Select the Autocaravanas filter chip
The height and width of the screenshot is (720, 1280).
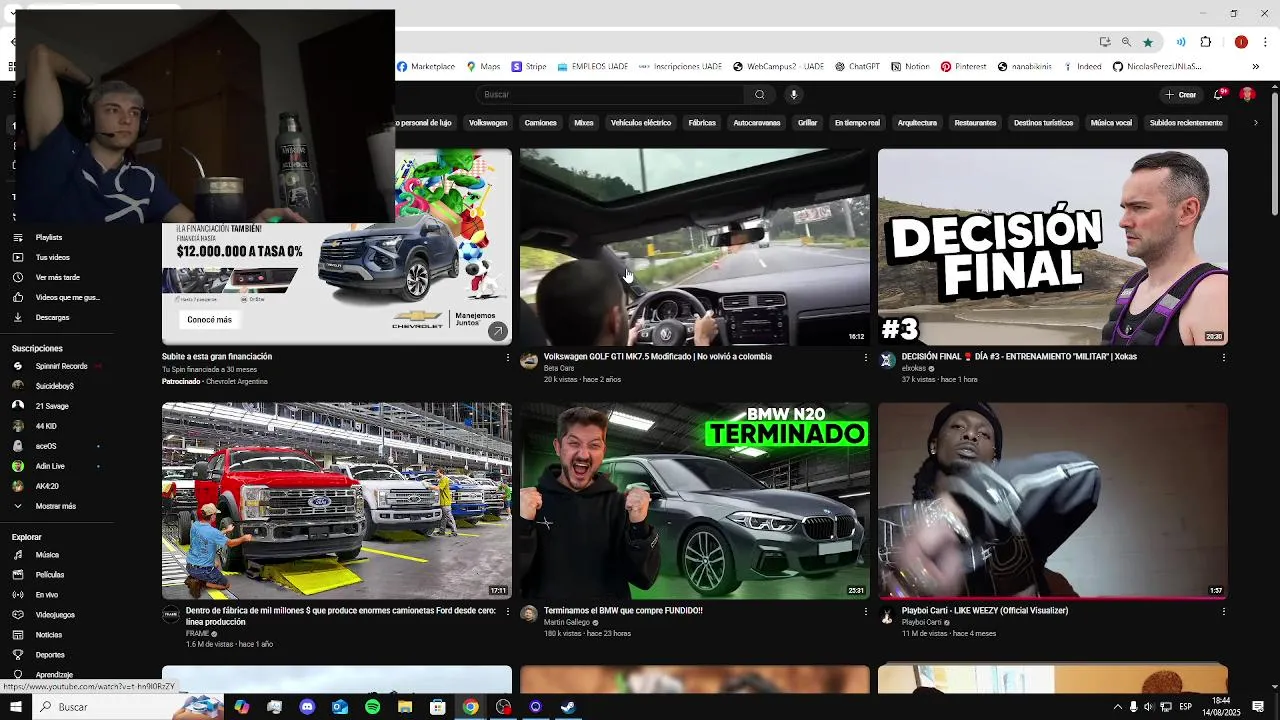point(757,123)
